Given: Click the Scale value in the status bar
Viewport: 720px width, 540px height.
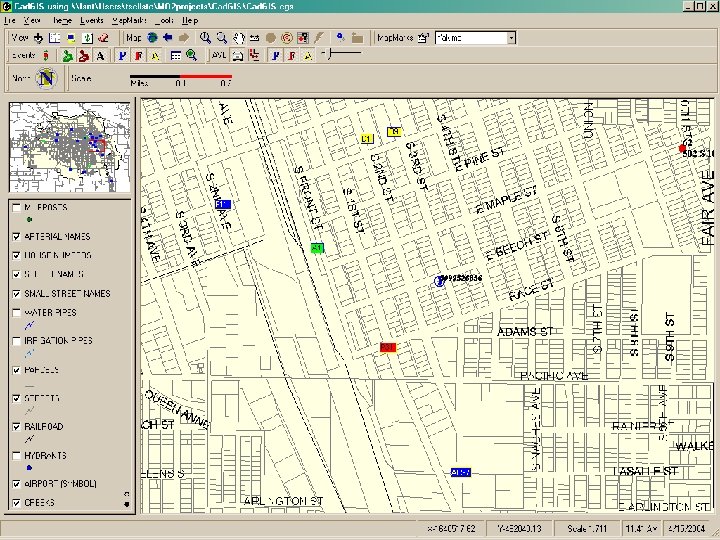Looking at the screenshot, I should click(x=586, y=529).
